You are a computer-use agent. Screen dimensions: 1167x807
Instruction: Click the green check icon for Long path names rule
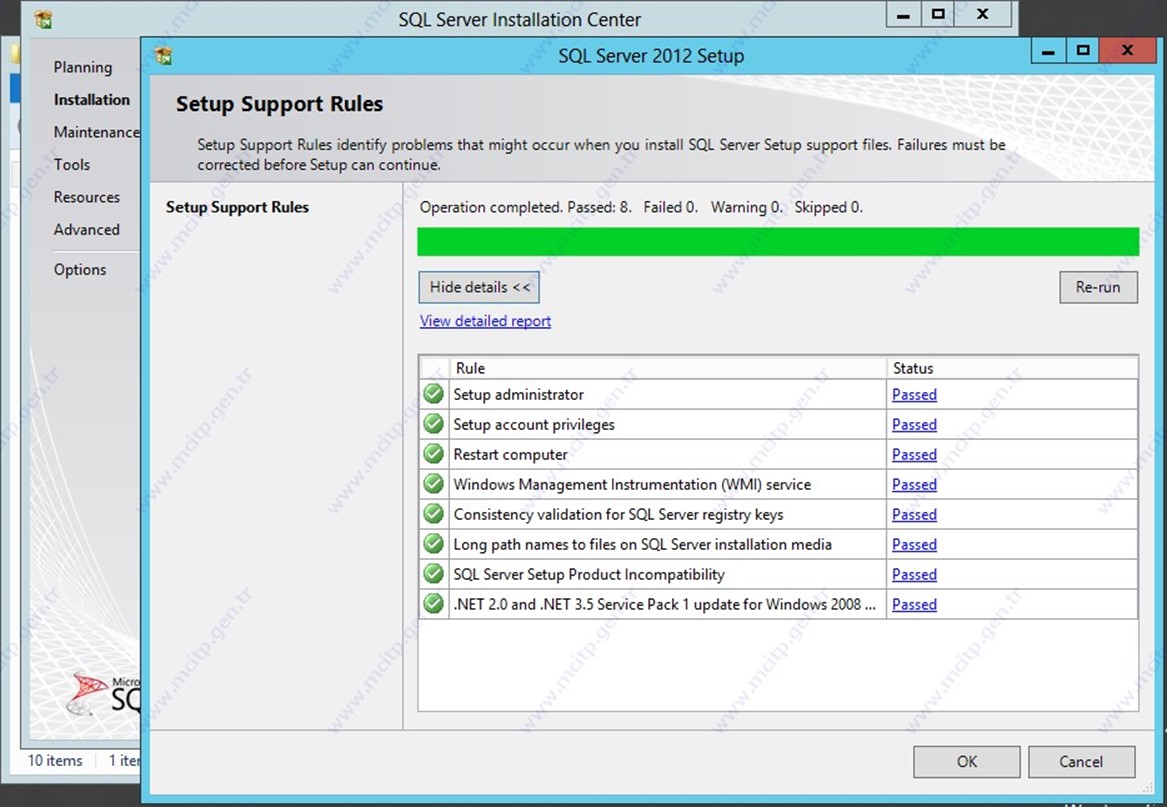[433, 543]
